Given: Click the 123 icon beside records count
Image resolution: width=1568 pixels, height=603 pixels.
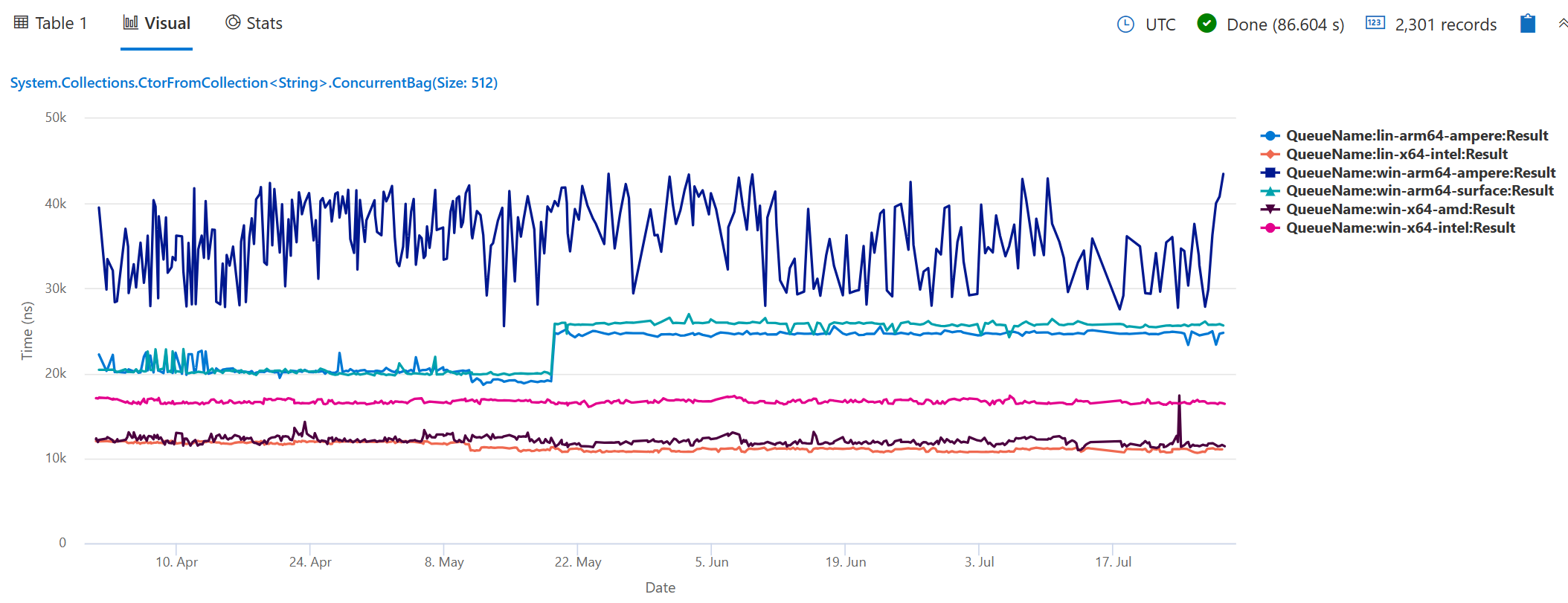Looking at the screenshot, I should (x=1376, y=23).
